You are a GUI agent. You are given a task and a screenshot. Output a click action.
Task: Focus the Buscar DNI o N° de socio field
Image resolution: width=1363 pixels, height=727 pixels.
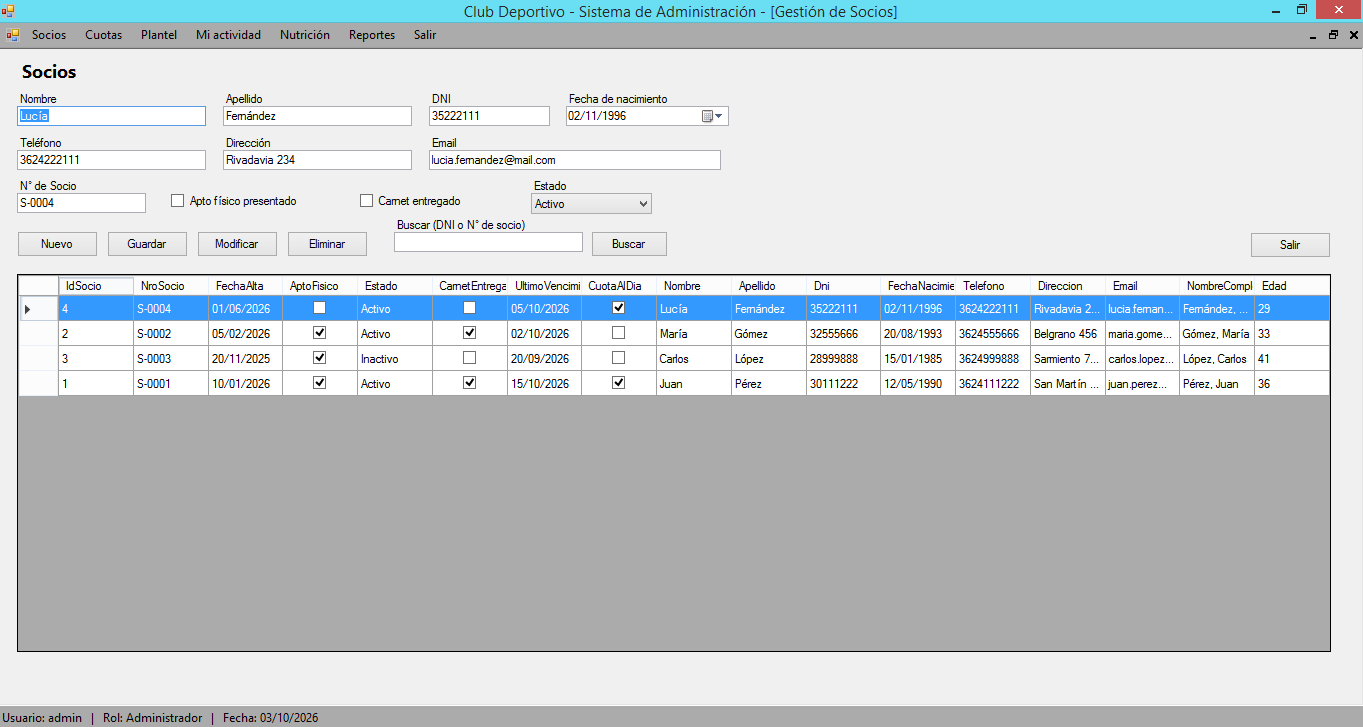[x=488, y=242]
